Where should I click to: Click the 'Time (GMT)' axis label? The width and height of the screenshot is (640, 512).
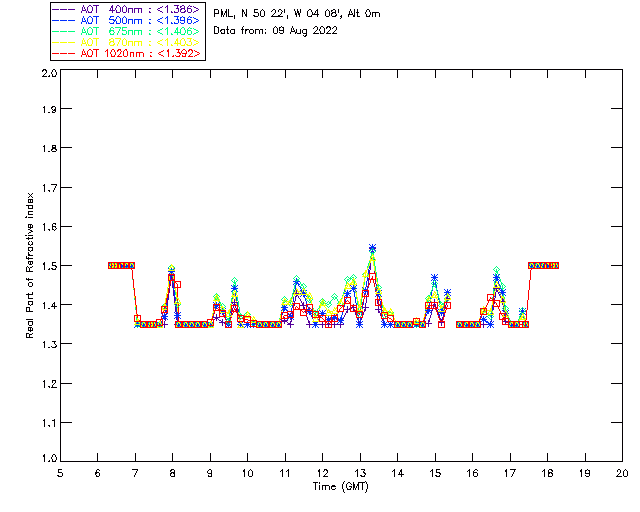[x=340, y=486]
